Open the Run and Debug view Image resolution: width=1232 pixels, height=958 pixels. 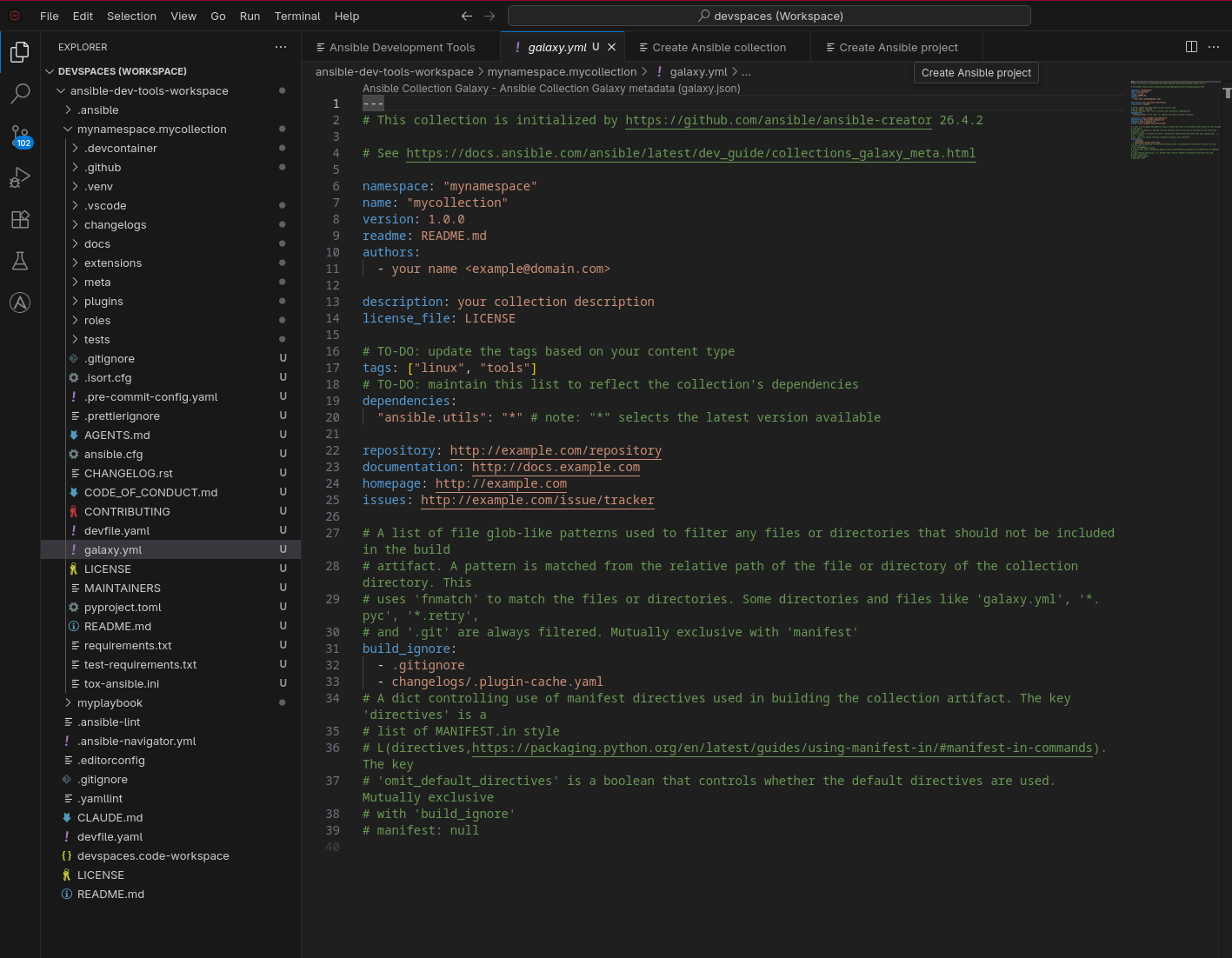(x=20, y=177)
